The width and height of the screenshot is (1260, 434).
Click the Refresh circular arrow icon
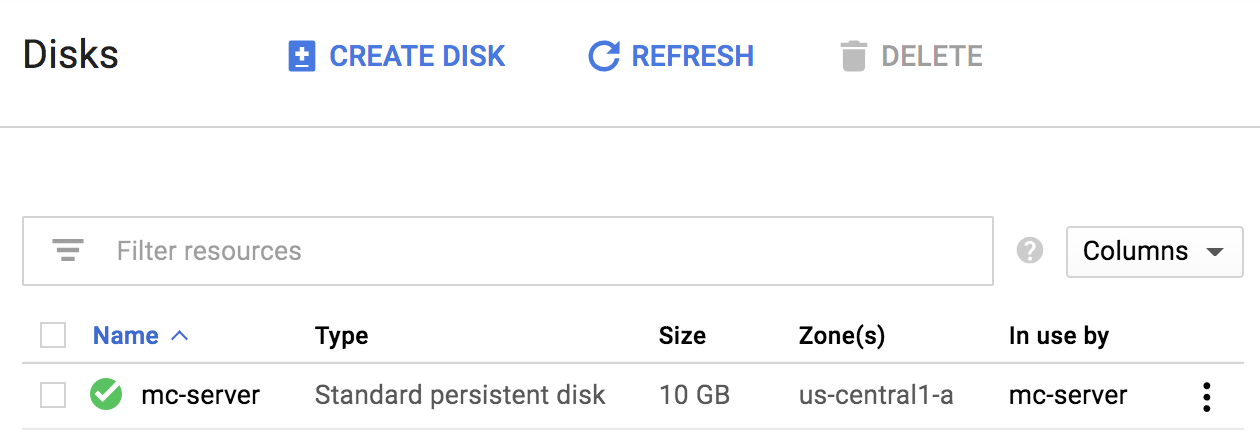tap(603, 56)
